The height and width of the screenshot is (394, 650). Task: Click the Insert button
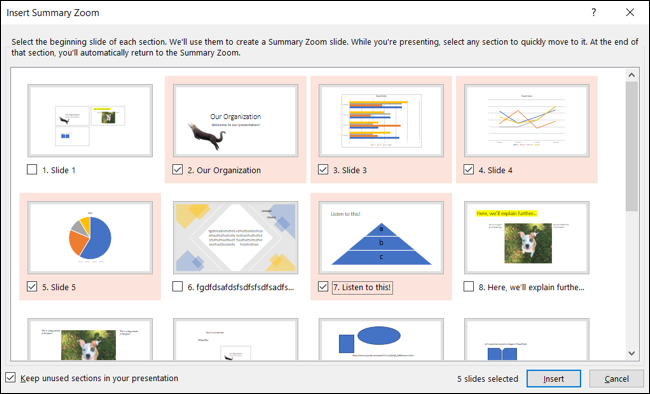point(553,379)
